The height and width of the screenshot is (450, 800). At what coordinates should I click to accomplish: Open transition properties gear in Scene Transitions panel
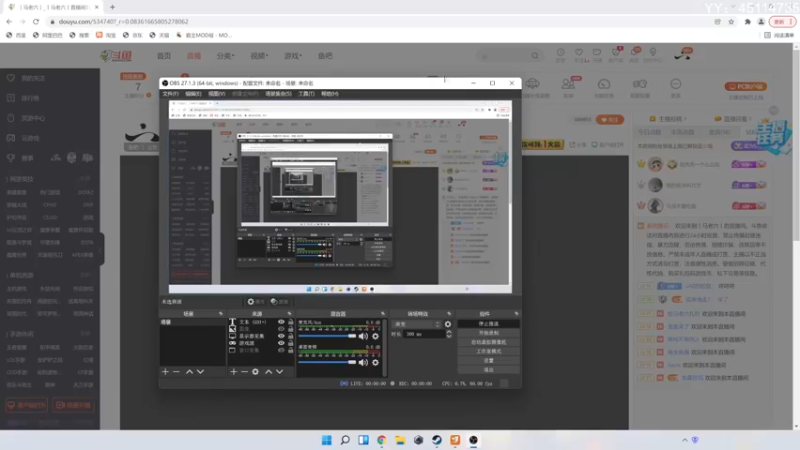click(448, 324)
